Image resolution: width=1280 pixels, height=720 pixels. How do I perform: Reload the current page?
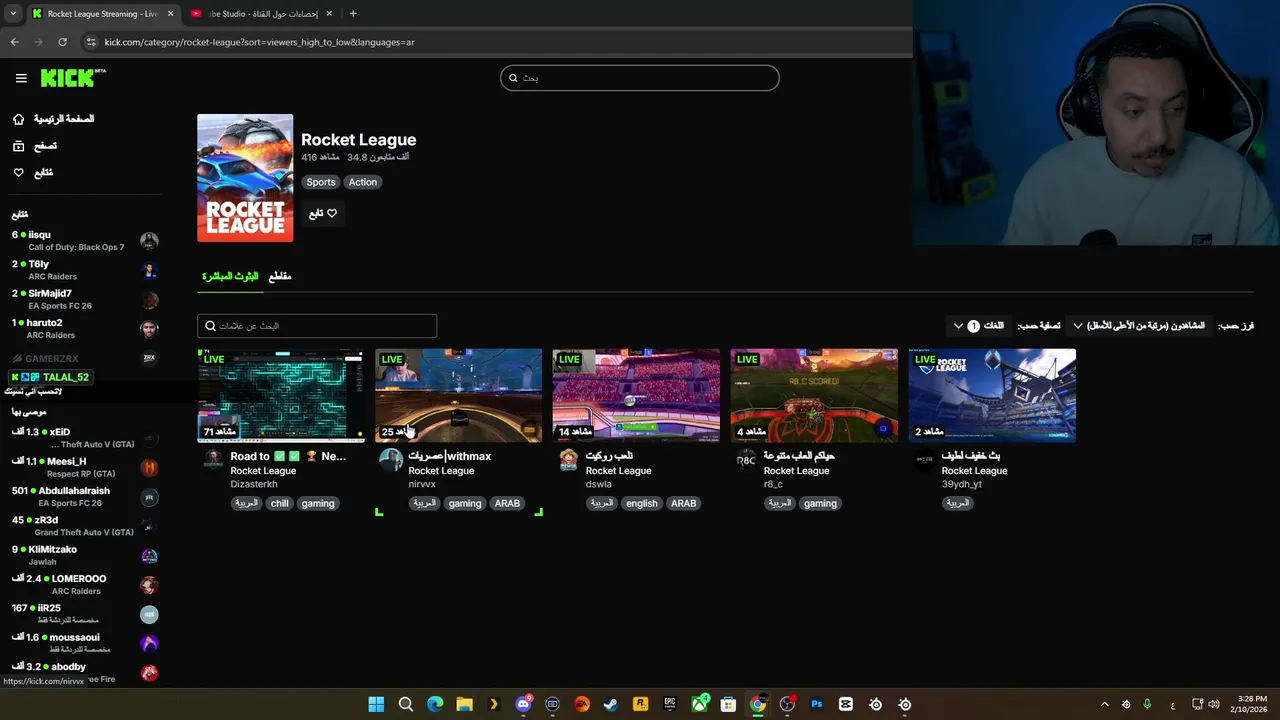tap(62, 42)
